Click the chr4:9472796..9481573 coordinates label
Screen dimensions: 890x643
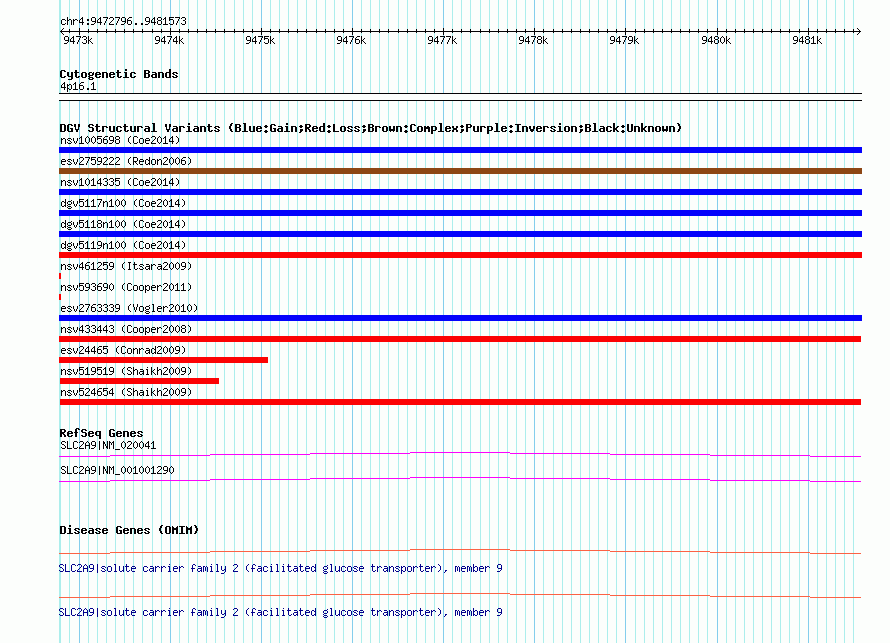[x=123, y=21]
